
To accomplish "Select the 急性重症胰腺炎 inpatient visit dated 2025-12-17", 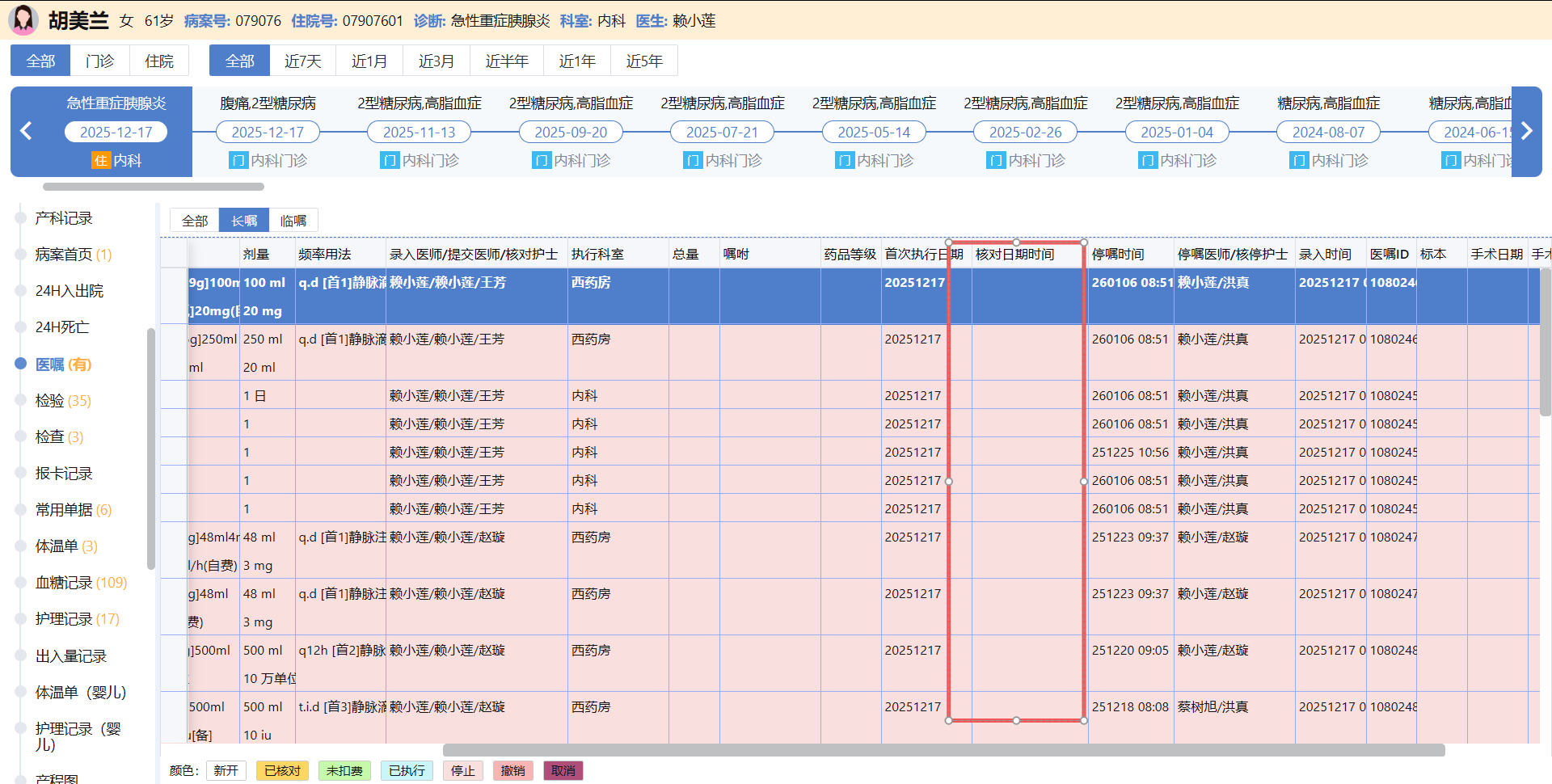I will [116, 132].
